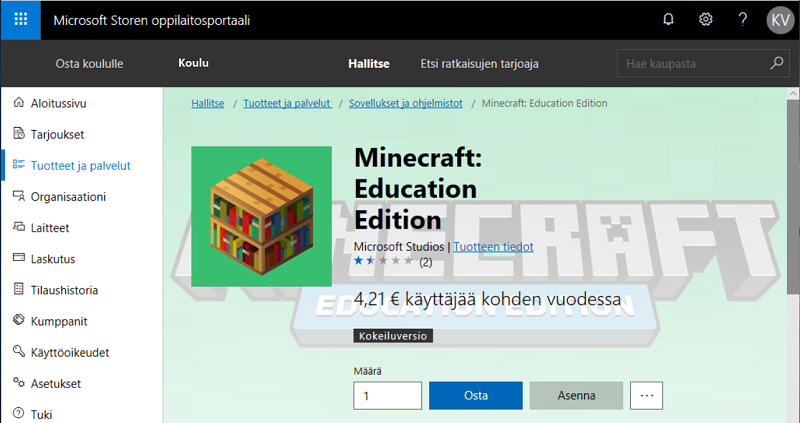
Task: Open the KV account avatar
Action: 780,20
